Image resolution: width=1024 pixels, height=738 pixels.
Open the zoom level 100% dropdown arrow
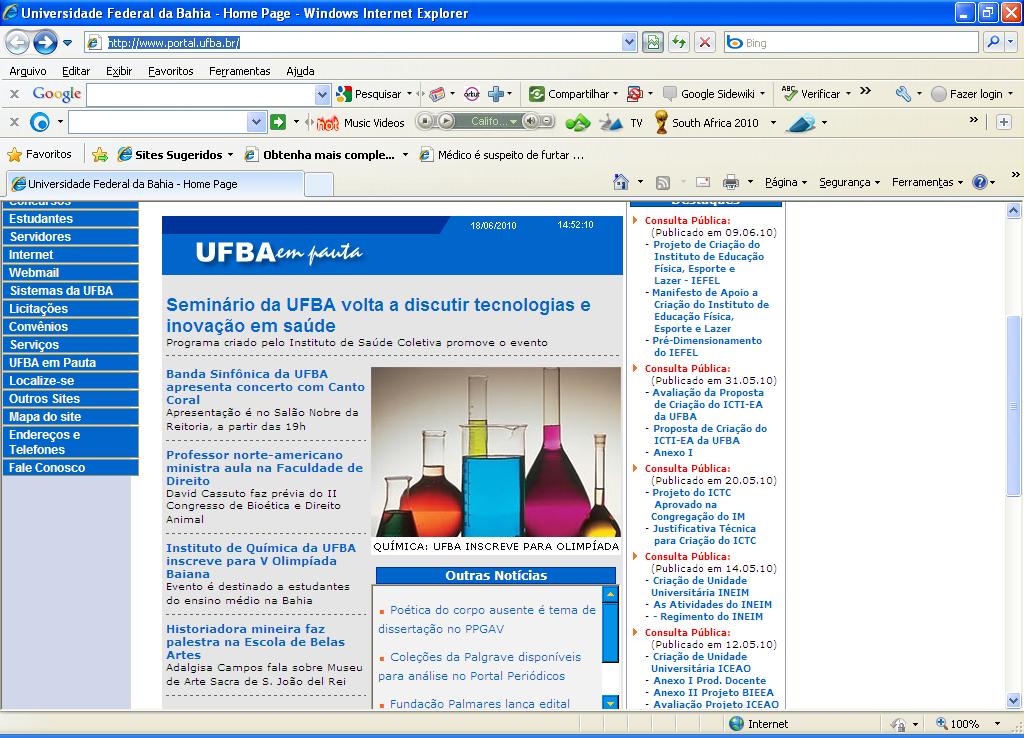coord(997,724)
